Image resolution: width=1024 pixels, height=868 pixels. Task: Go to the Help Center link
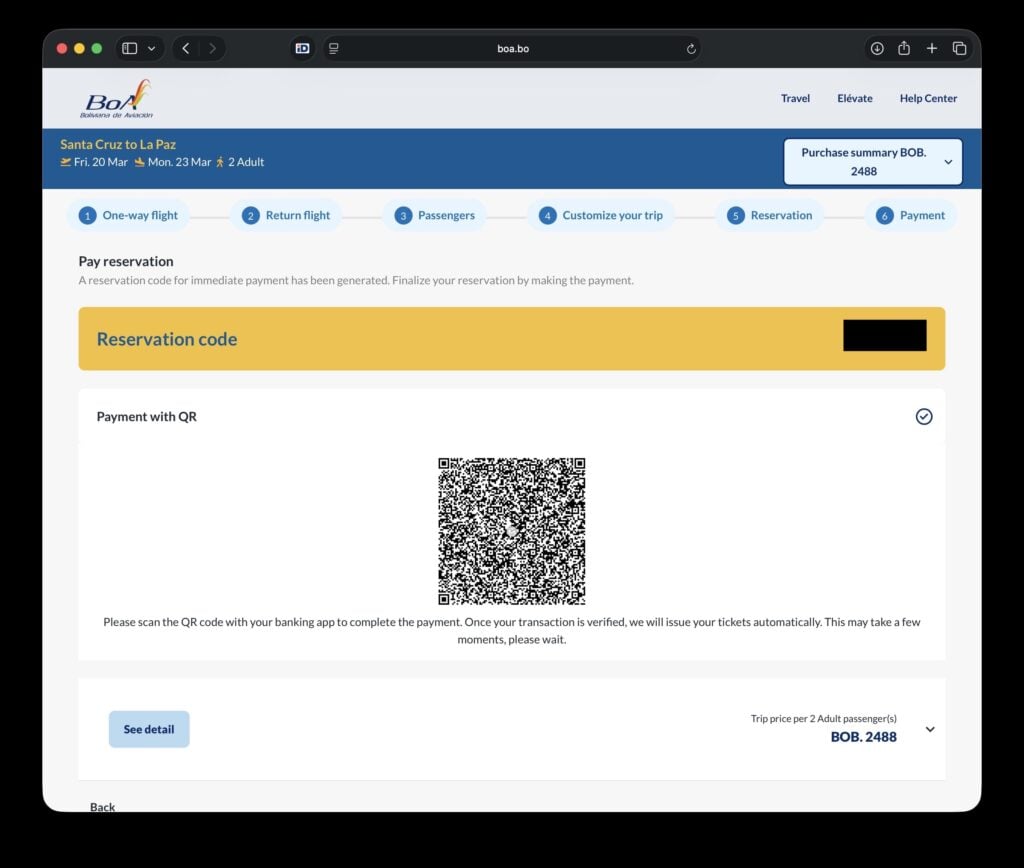pos(928,98)
